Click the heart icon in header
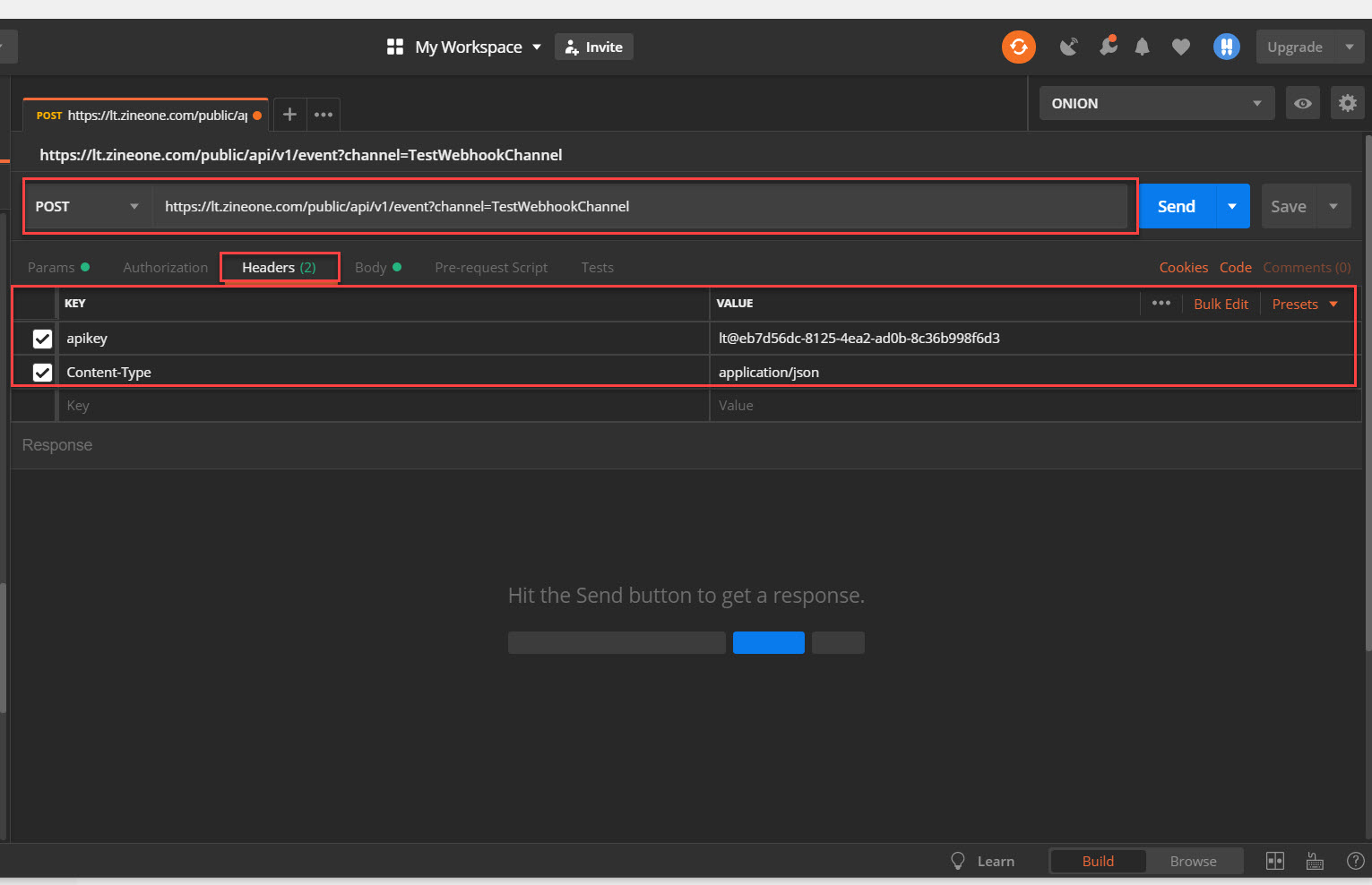 (1181, 47)
